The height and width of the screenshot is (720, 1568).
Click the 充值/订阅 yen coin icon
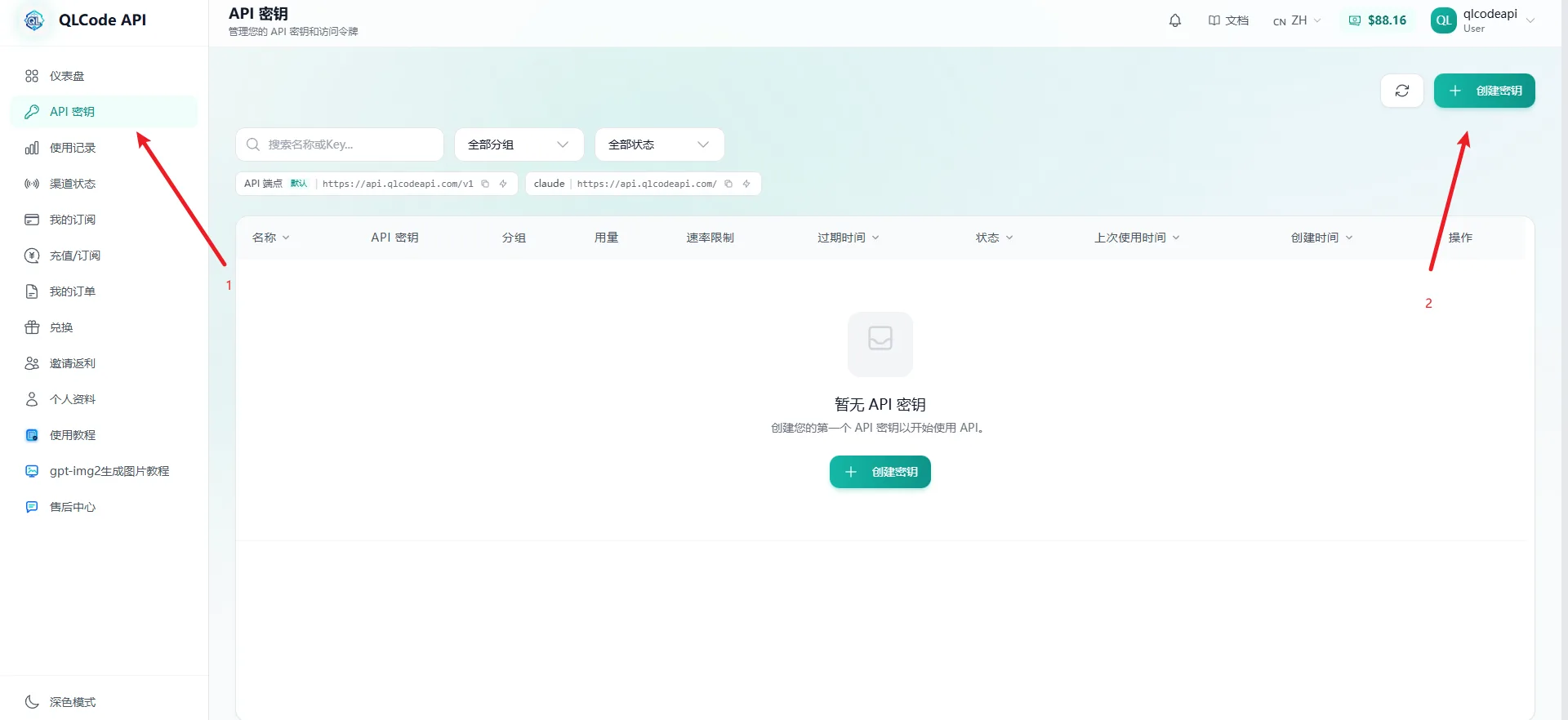coord(32,256)
